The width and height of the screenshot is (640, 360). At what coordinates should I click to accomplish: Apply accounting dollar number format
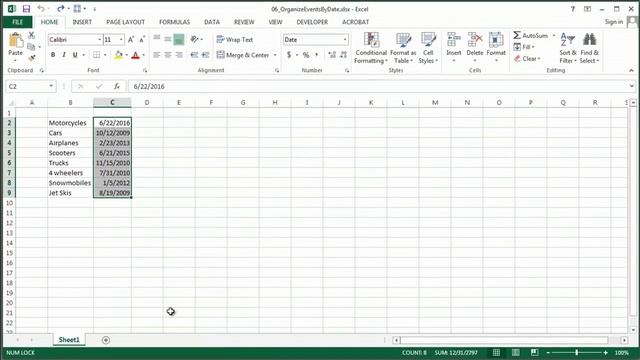pos(289,55)
